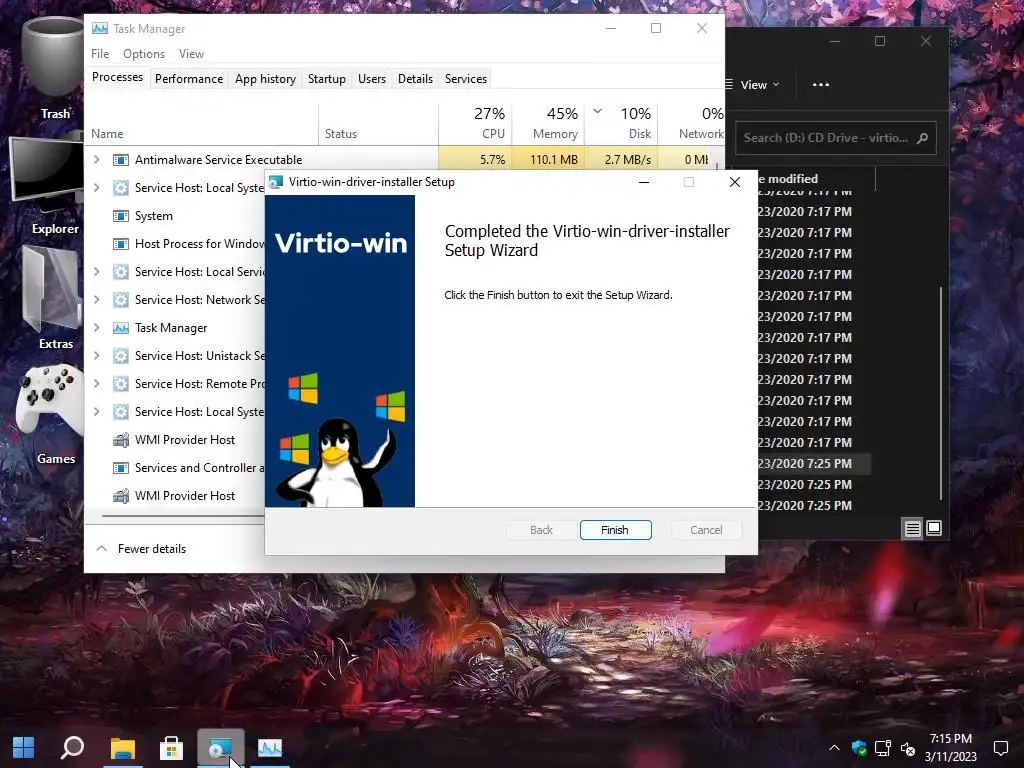The width and height of the screenshot is (1024, 768).
Task: Click the Virtio-win-driver-installer title bar icon
Action: coord(276,182)
